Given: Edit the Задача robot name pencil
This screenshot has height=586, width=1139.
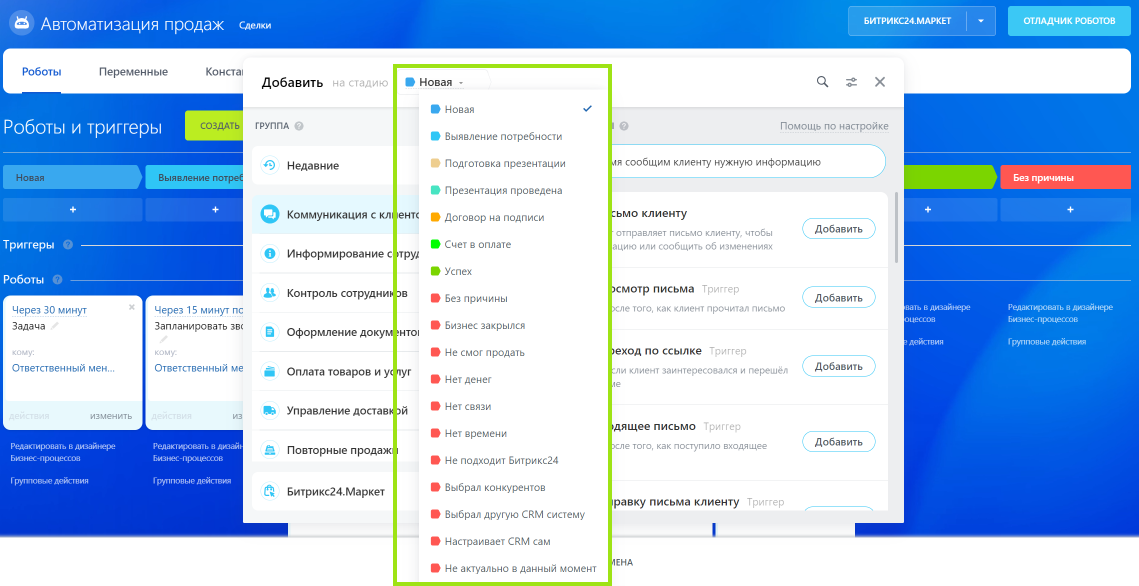Looking at the screenshot, I should tap(54, 326).
